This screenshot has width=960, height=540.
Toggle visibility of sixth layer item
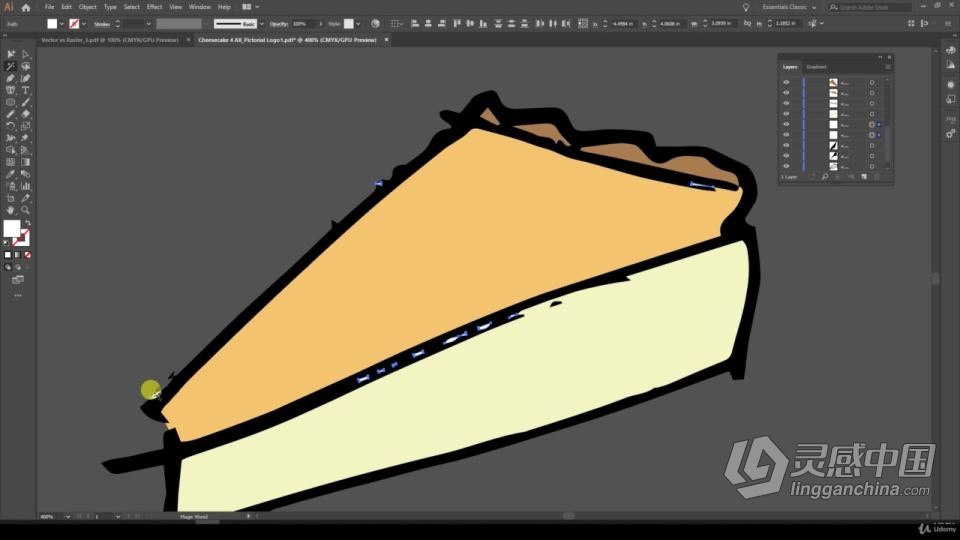pos(786,135)
